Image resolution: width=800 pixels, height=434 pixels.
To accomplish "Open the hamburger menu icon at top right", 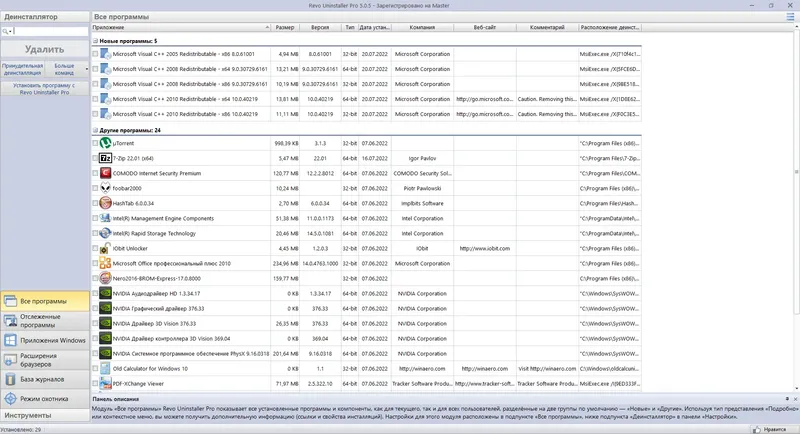I will (790, 17).
